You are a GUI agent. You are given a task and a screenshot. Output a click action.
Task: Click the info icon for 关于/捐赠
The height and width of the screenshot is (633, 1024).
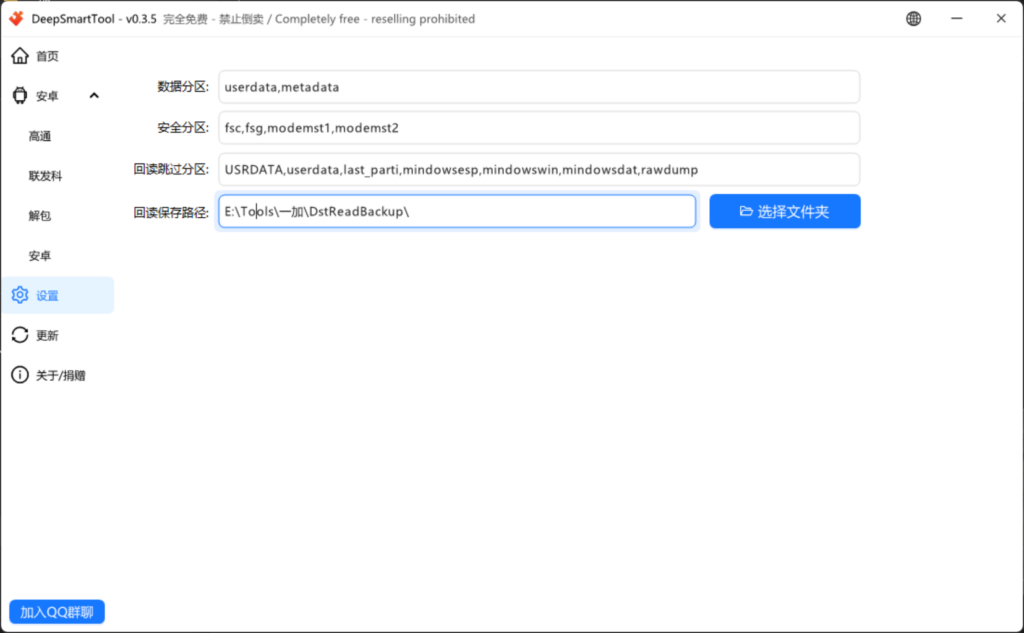pos(19,375)
